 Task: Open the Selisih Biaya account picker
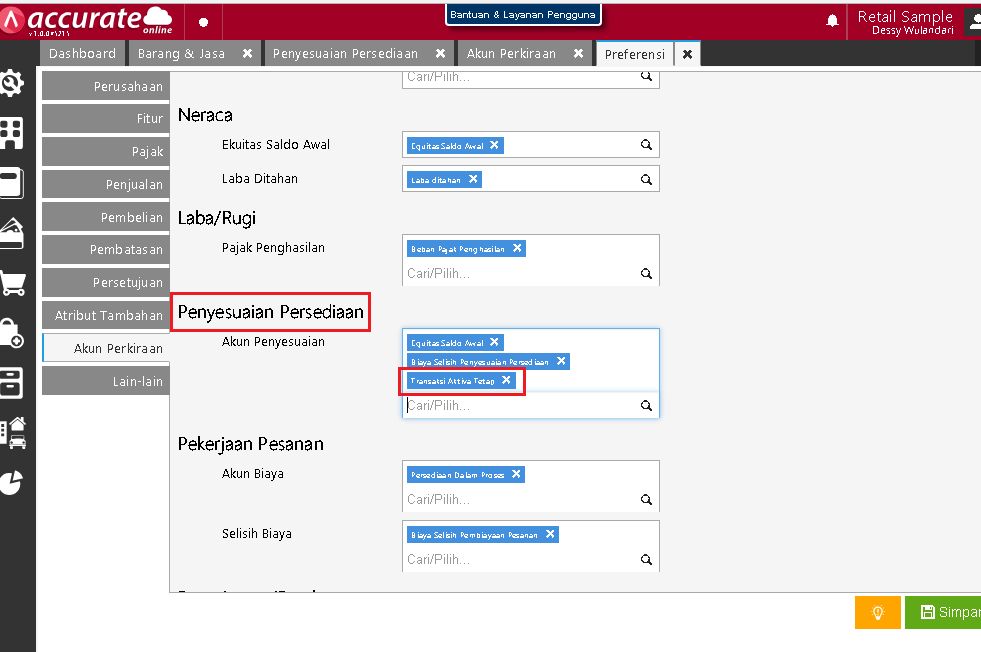click(x=646, y=560)
